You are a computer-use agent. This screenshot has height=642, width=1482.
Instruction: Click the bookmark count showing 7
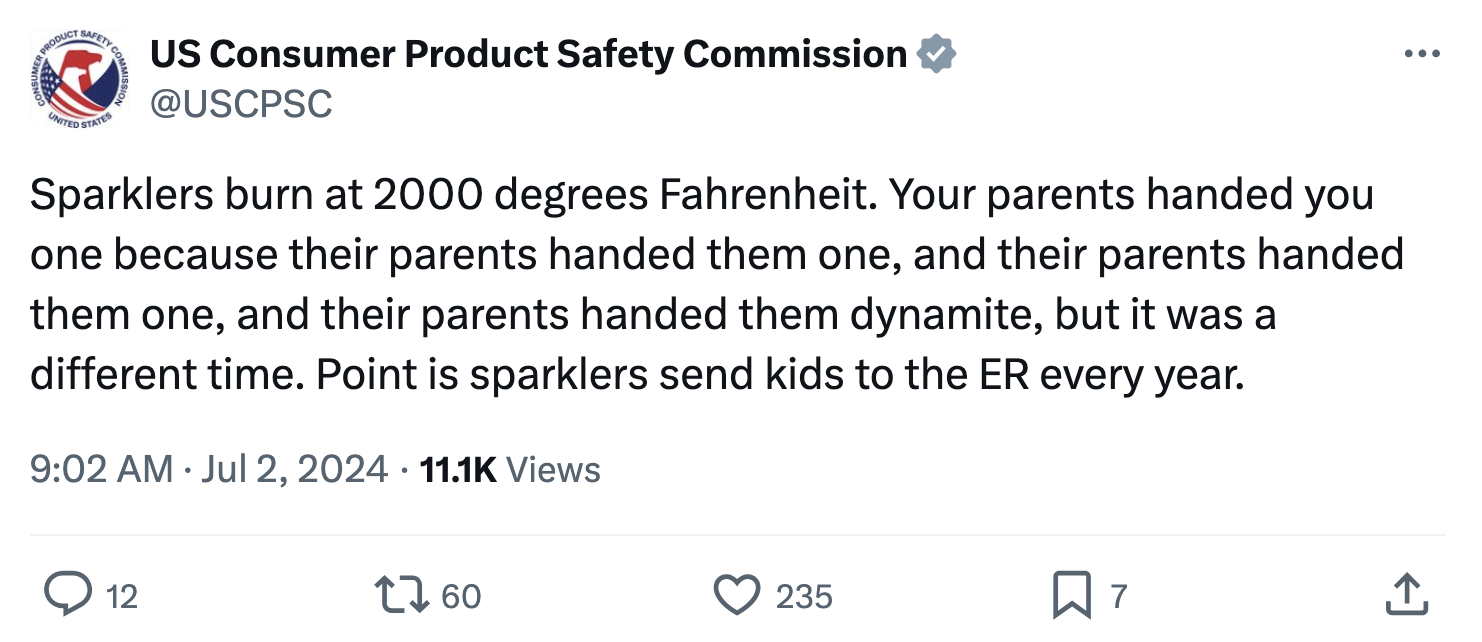click(1119, 597)
